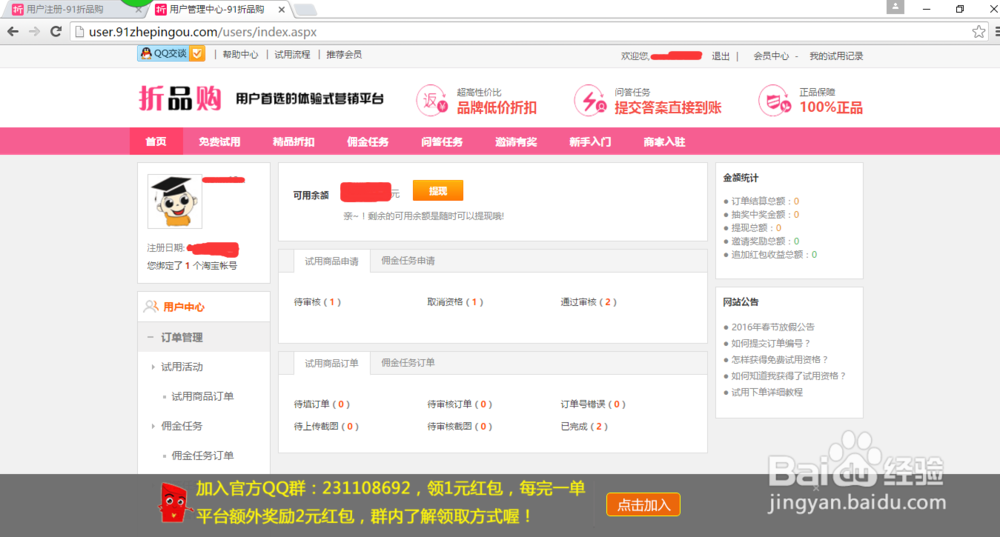
Task: Click the user avatar picture
Action: pyautogui.click(x=175, y=201)
